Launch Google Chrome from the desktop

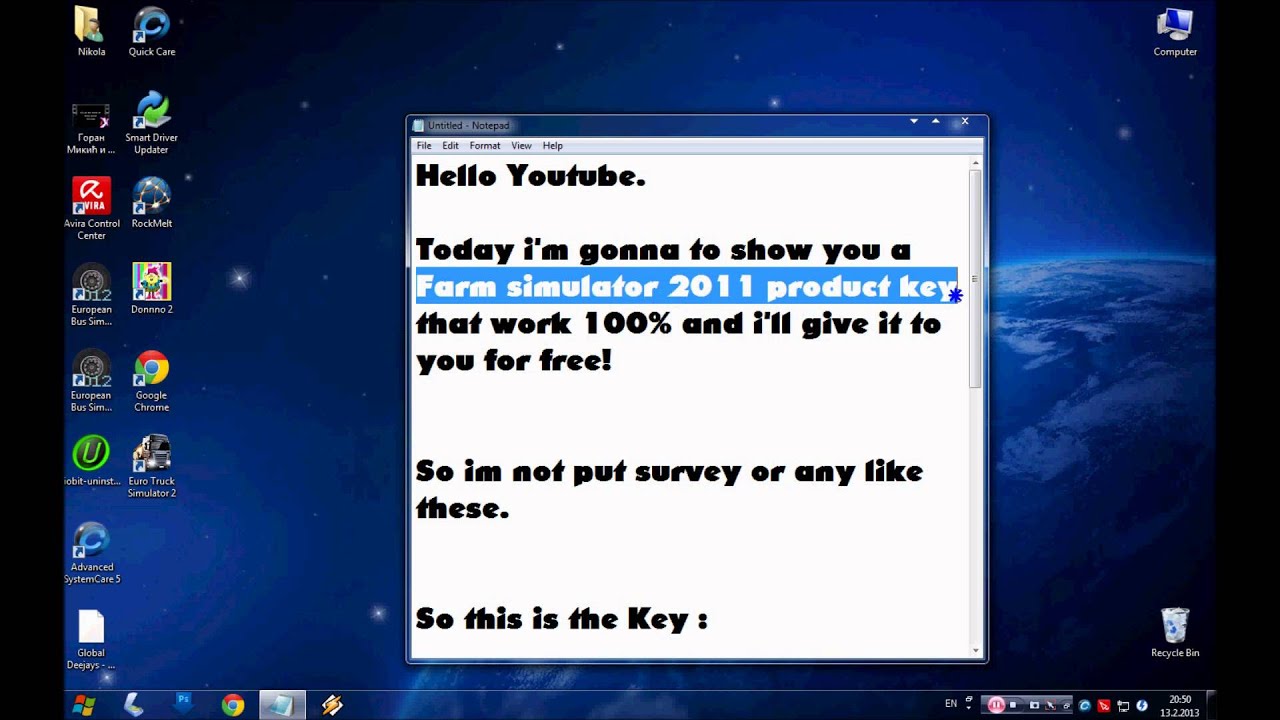coord(152,380)
